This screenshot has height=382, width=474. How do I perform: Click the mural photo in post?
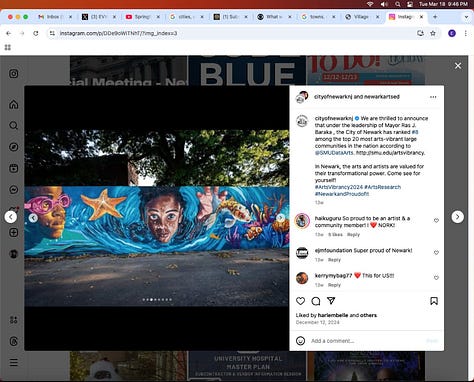click(157, 218)
